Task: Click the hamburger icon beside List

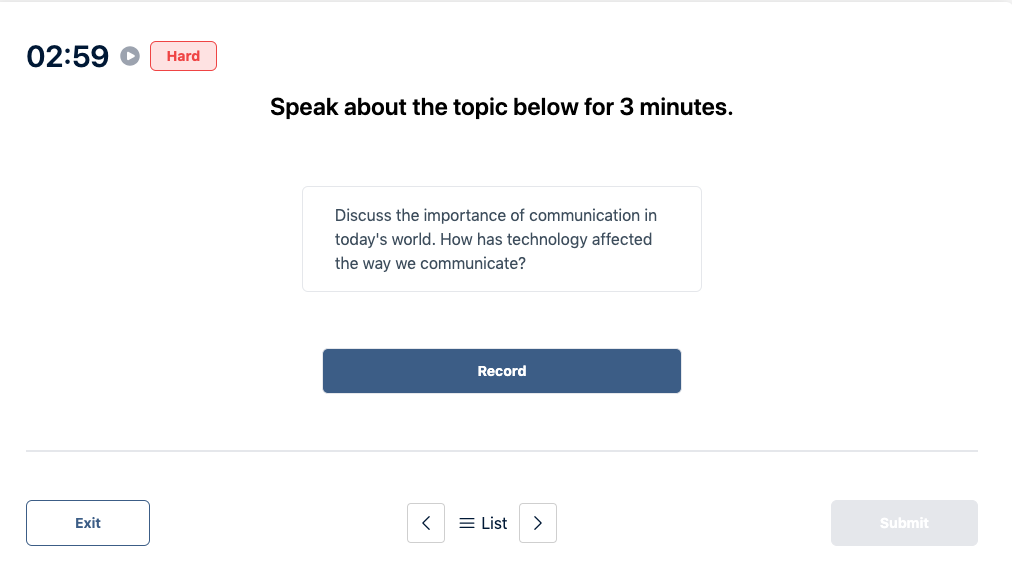Action: [x=466, y=523]
